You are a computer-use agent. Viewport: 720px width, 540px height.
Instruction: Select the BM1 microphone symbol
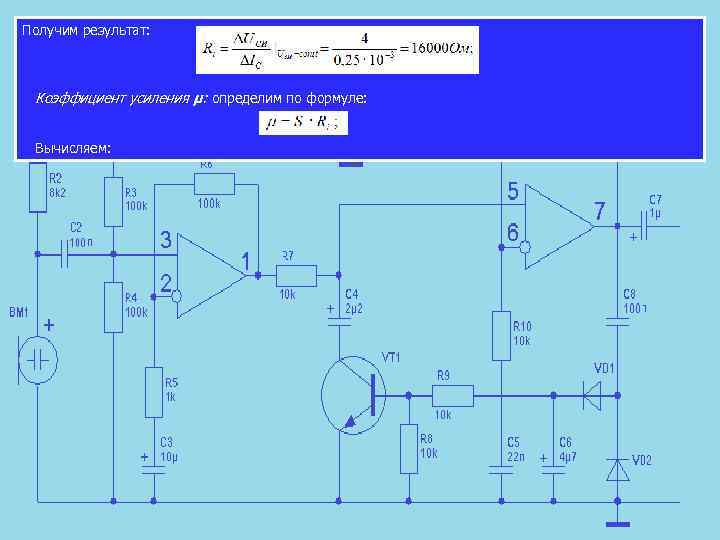point(38,360)
